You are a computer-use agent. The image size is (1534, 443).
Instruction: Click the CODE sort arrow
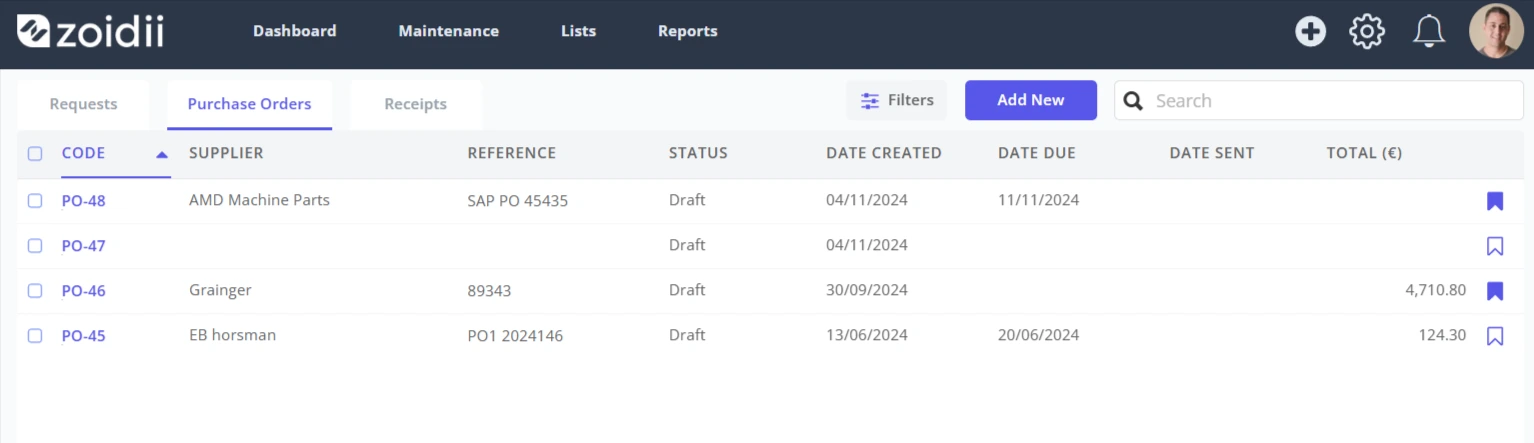[x=162, y=154]
